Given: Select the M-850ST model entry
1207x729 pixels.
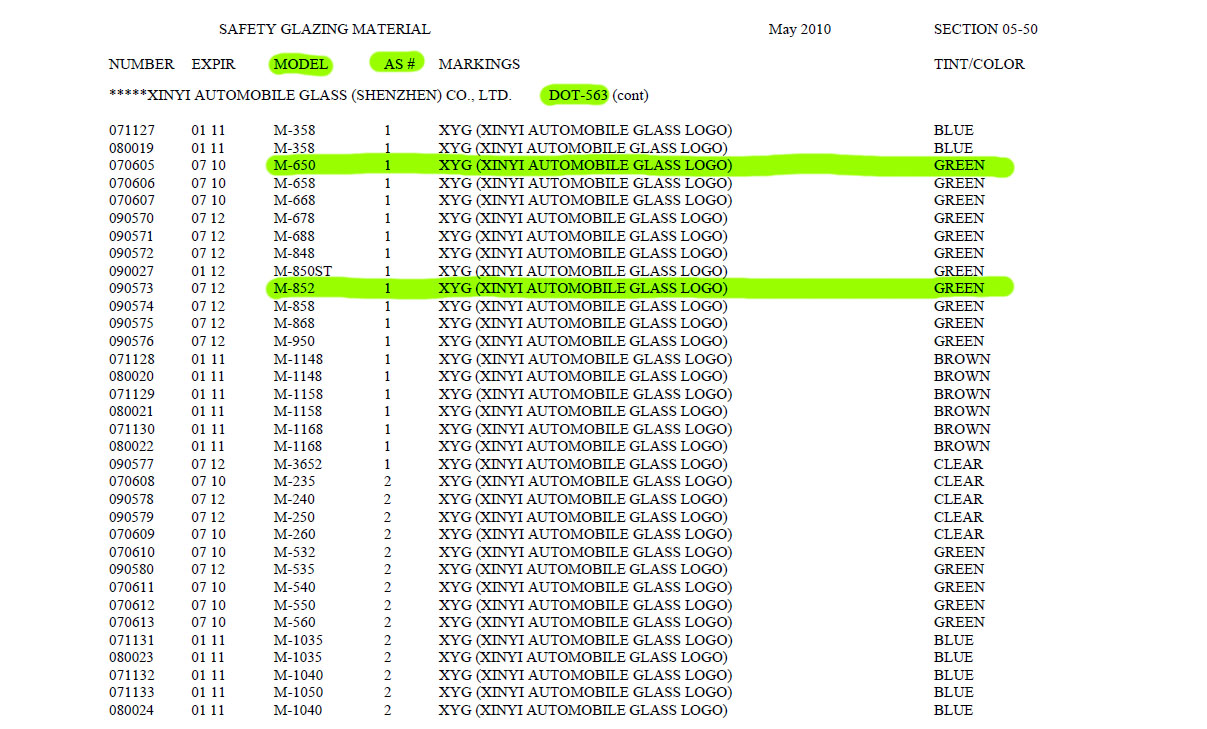Looking at the screenshot, I should 302,271.
